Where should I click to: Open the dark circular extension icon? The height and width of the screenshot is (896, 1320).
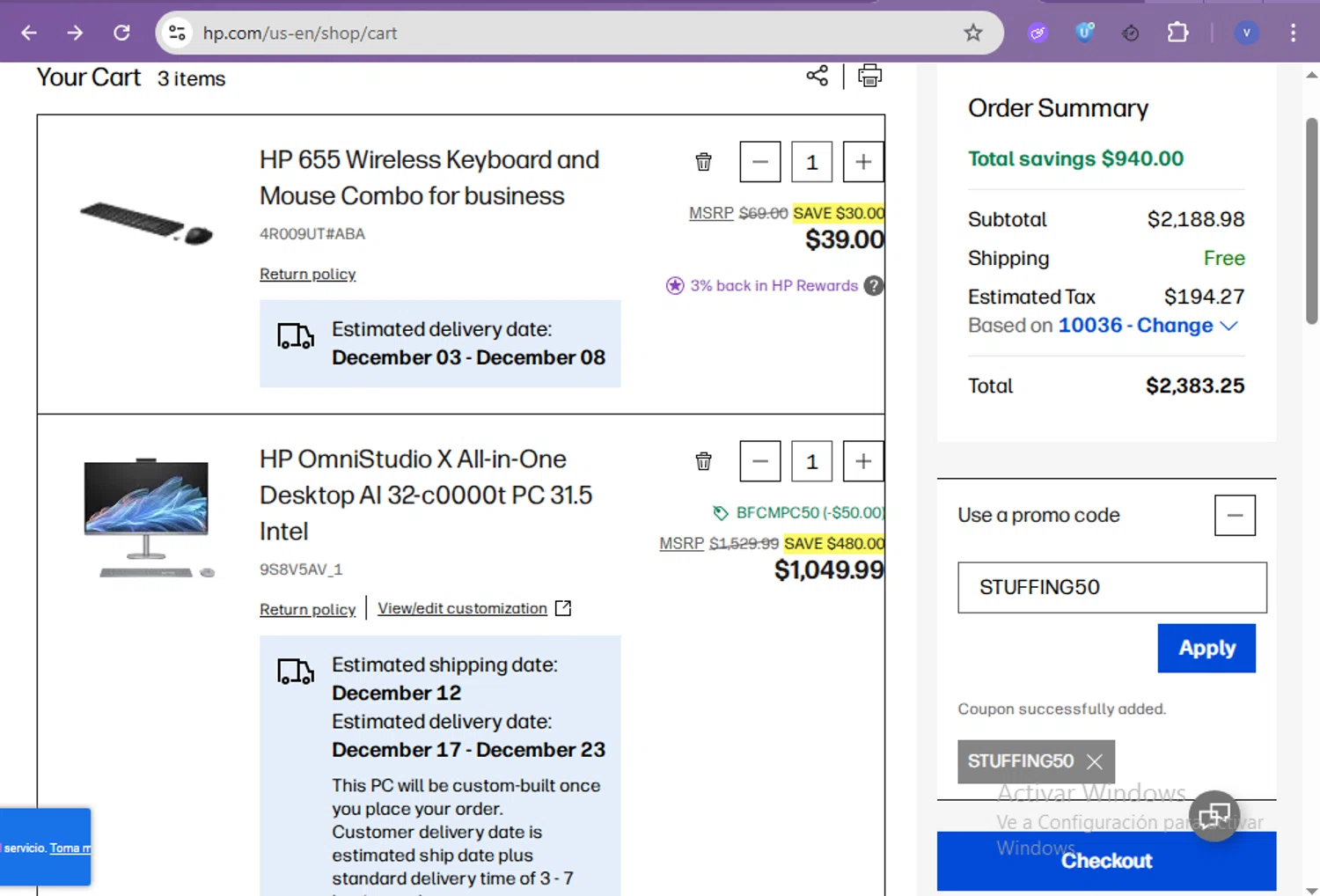point(1131,33)
